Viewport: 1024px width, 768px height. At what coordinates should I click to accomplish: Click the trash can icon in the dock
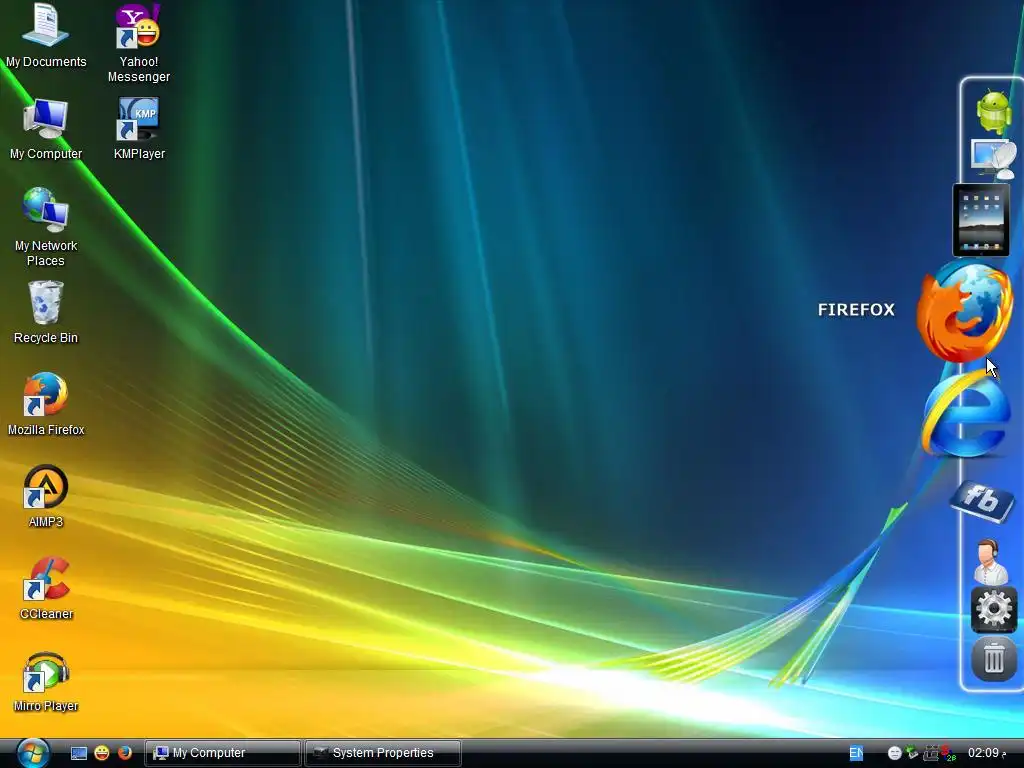(993, 658)
